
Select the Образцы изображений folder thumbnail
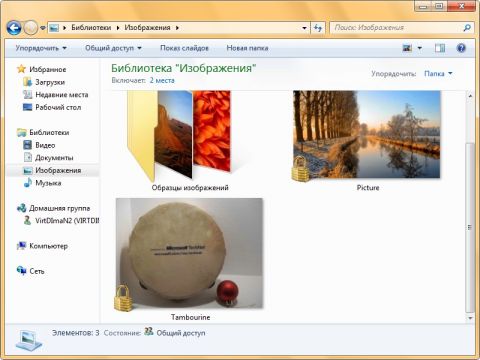[x=179, y=136]
